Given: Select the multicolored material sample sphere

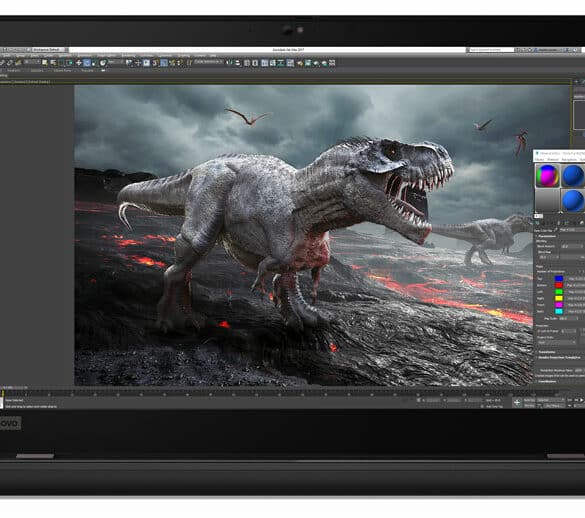Looking at the screenshot, I should (547, 175).
